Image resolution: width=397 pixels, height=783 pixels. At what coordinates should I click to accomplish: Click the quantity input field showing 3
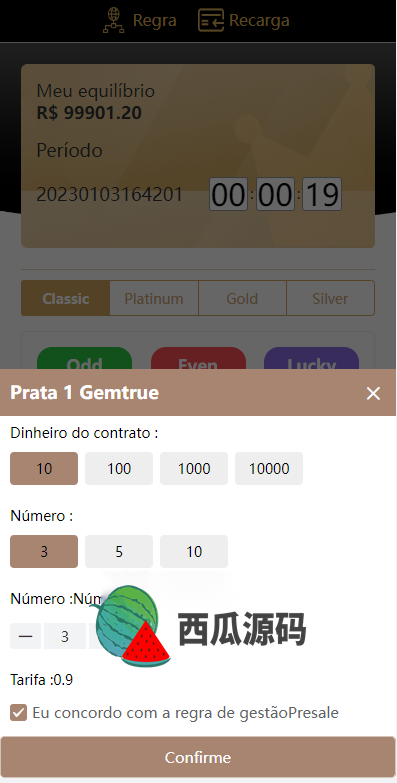(x=64, y=636)
